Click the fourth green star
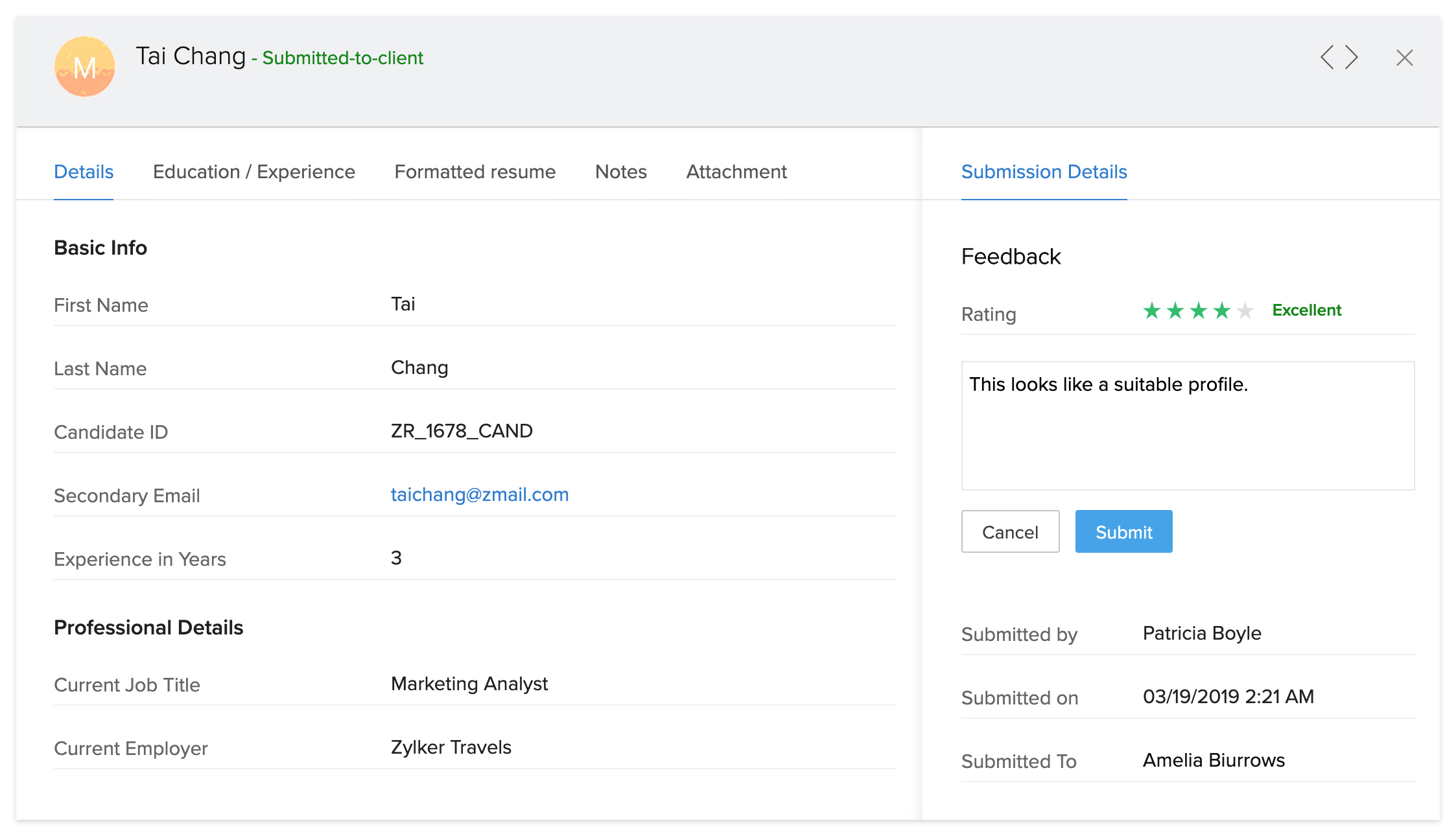1456x836 pixels. (x=1221, y=311)
